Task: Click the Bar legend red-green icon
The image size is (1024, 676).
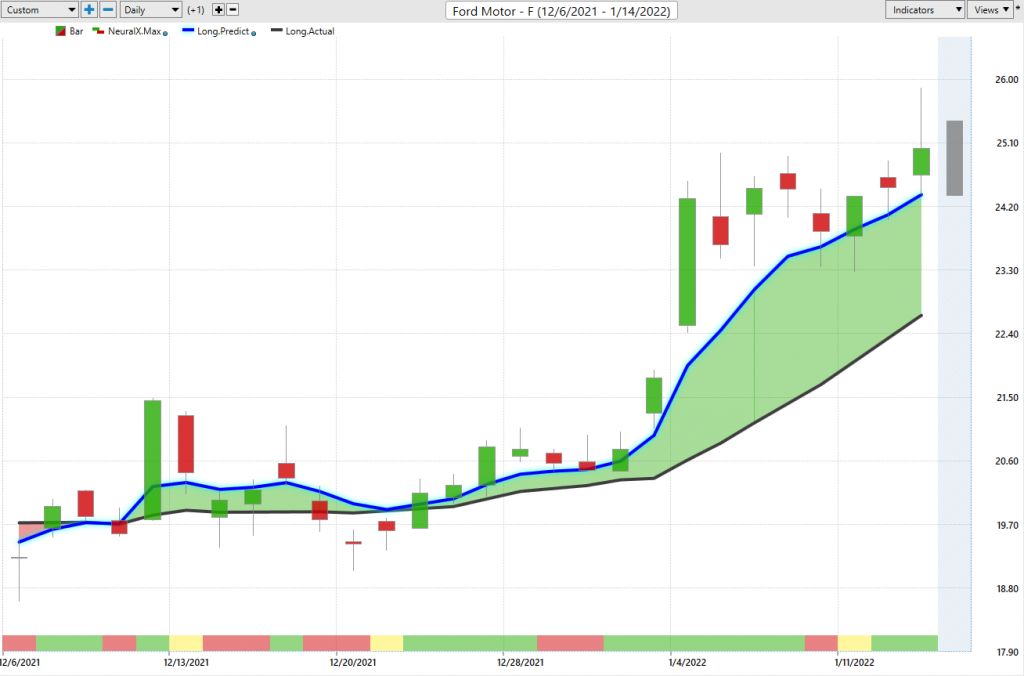Action: click(x=60, y=31)
